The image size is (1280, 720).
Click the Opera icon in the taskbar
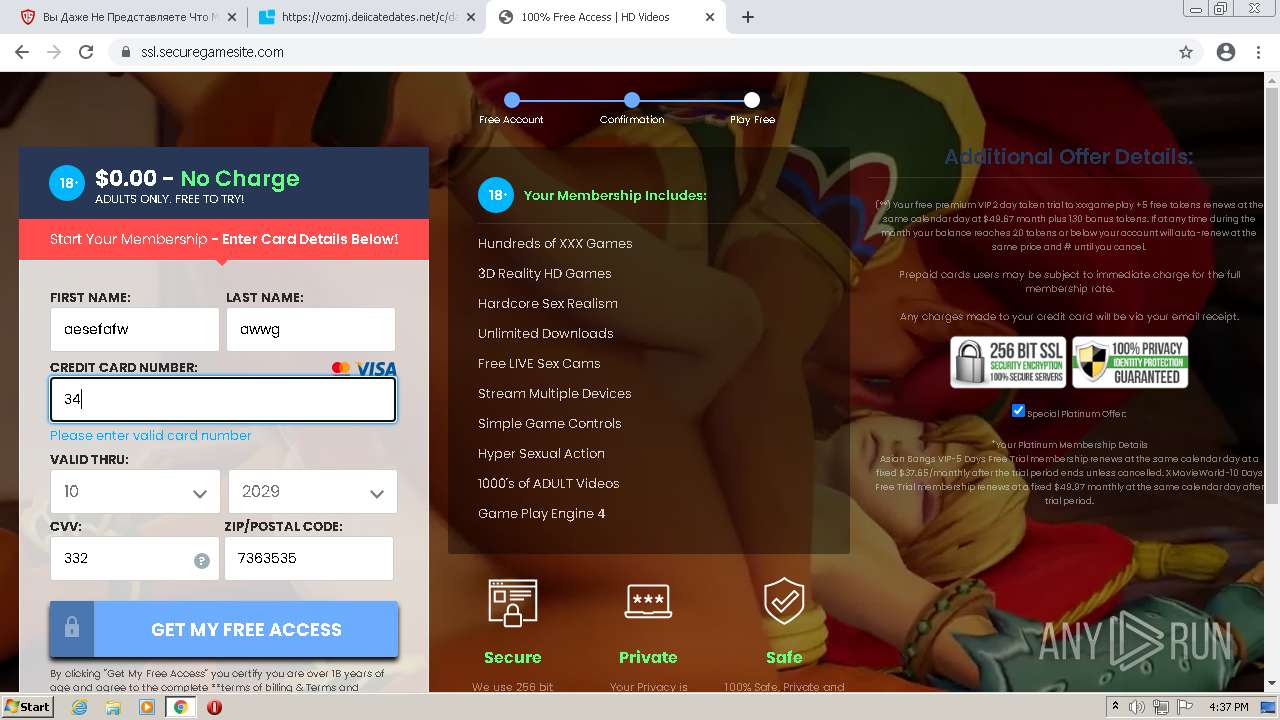coord(214,707)
